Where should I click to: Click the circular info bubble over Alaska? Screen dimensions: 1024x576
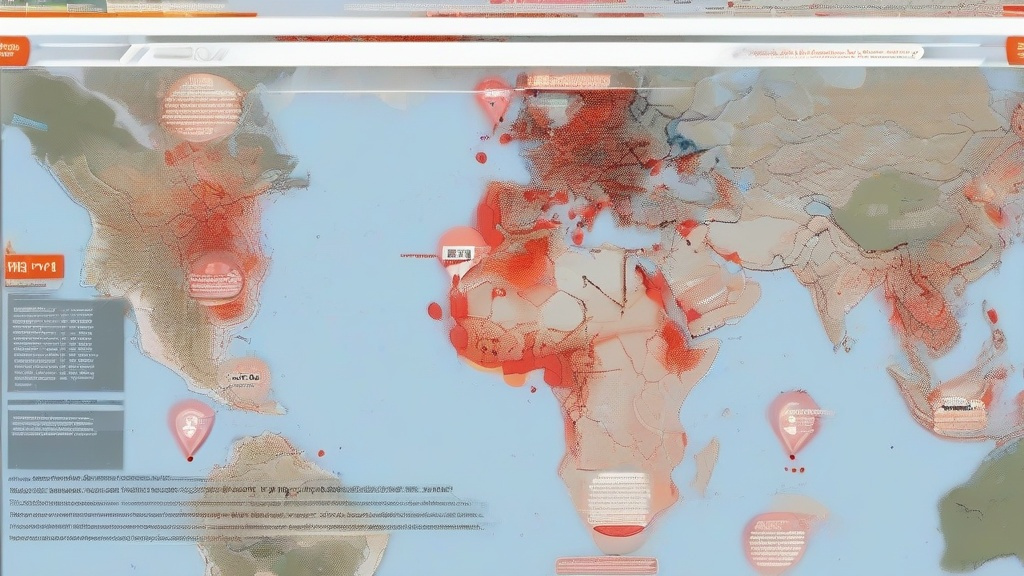(x=201, y=106)
